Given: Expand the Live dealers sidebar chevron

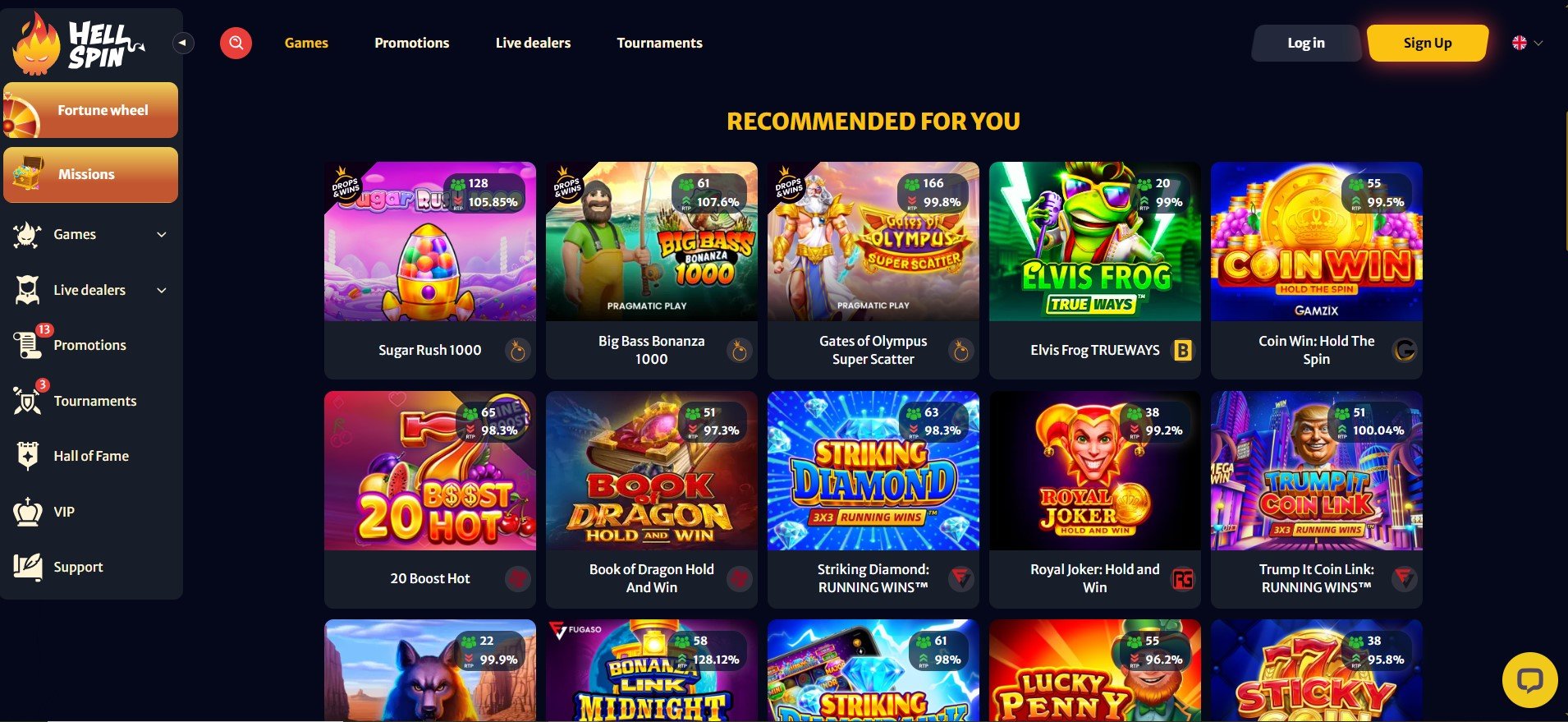Looking at the screenshot, I should point(162,290).
